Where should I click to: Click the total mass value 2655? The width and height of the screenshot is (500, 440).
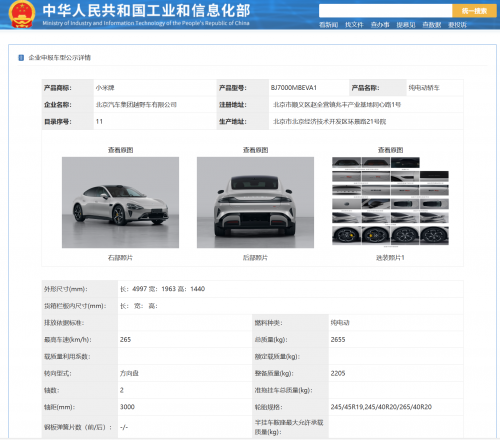click(338, 339)
